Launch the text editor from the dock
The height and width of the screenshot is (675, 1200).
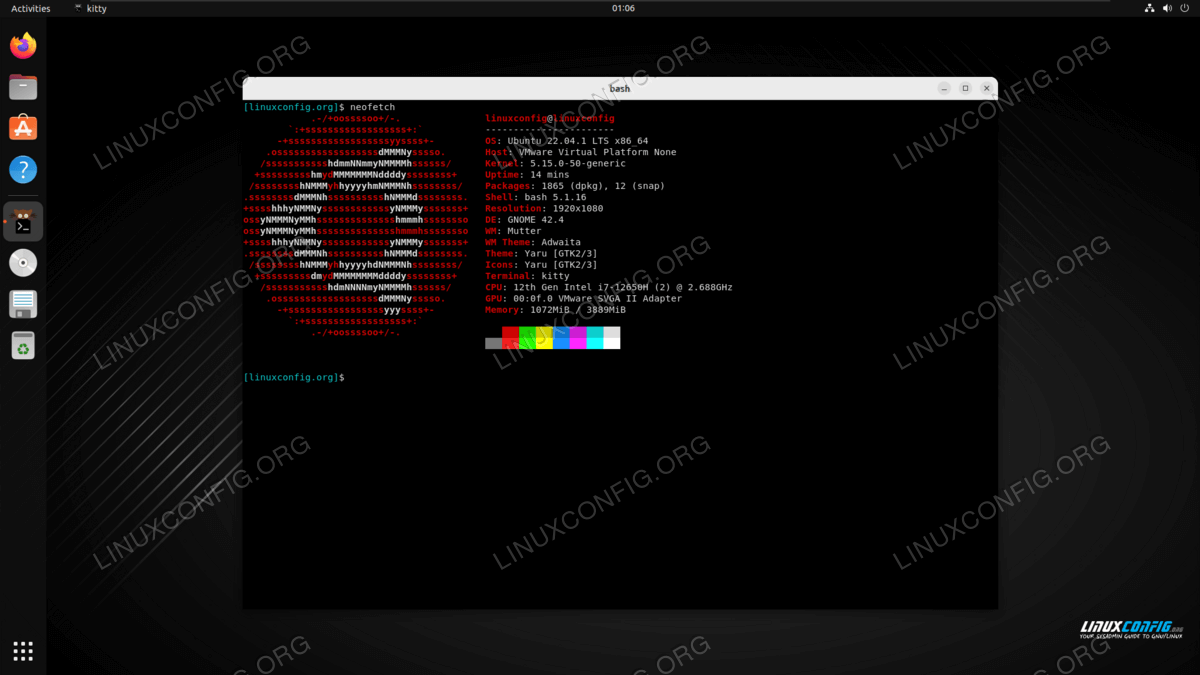(x=23, y=304)
